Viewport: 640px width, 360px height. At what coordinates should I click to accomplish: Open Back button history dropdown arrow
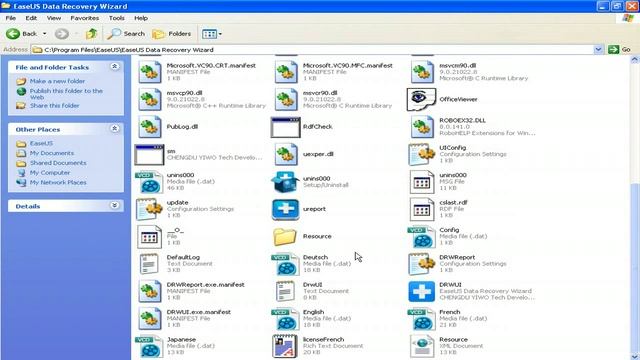click(x=44, y=34)
